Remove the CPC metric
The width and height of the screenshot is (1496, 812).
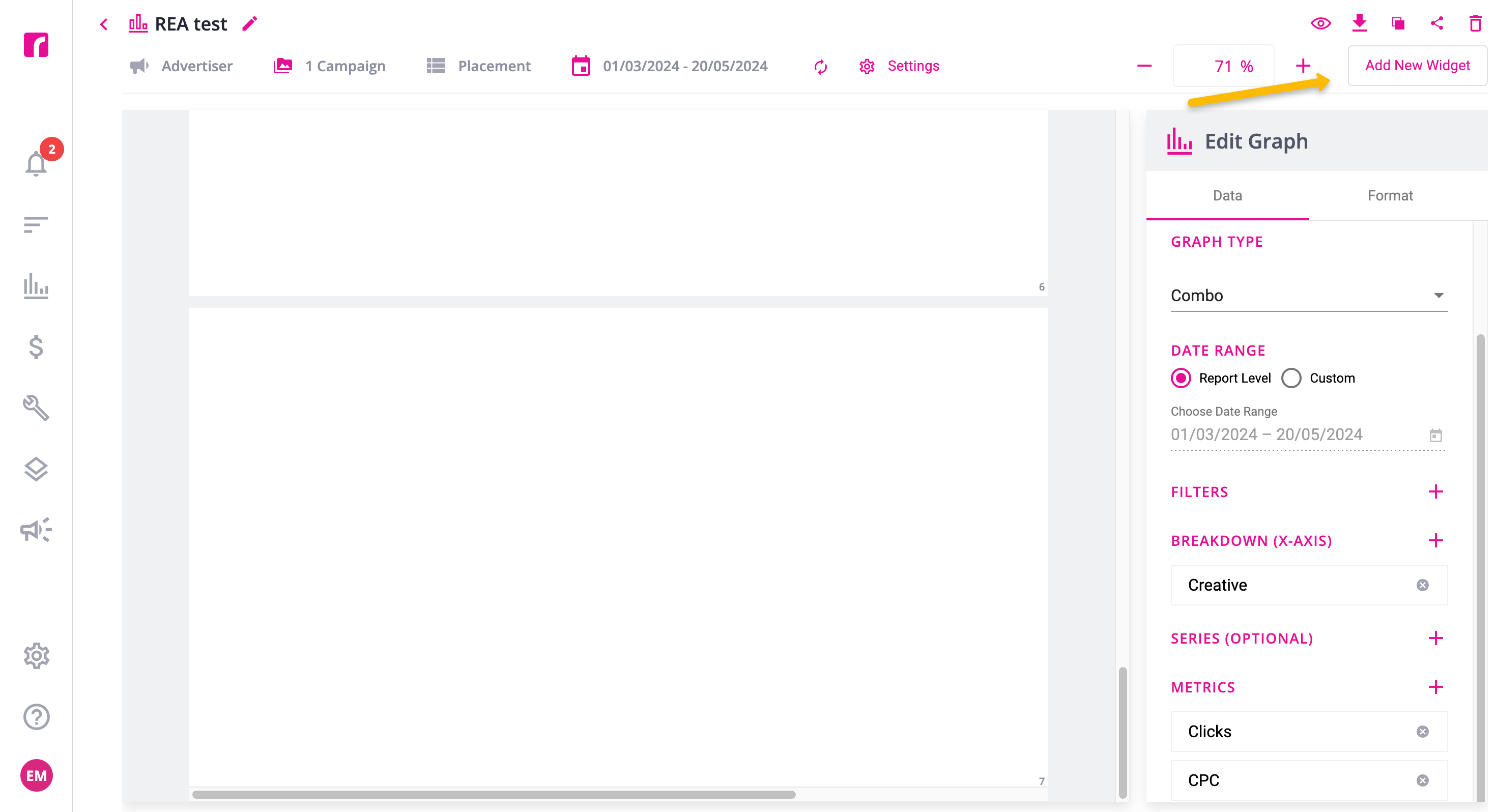coord(1422,780)
